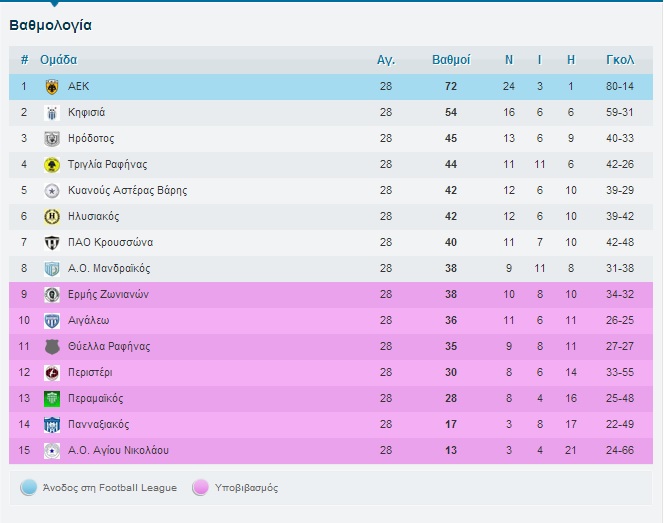Click the Αγ. column header

[x=386, y=60]
